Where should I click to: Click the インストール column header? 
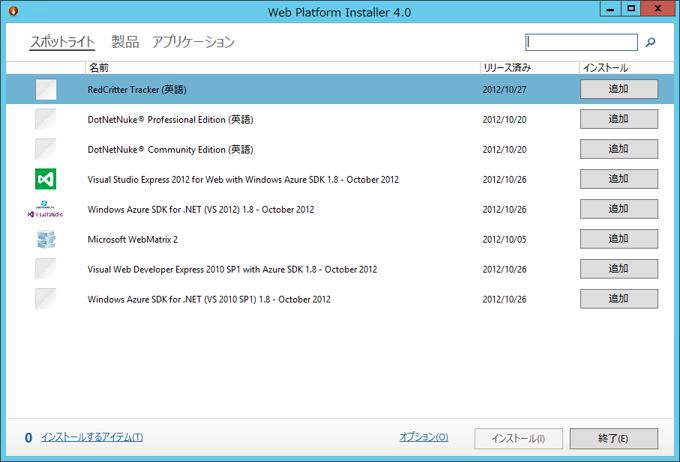626,68
